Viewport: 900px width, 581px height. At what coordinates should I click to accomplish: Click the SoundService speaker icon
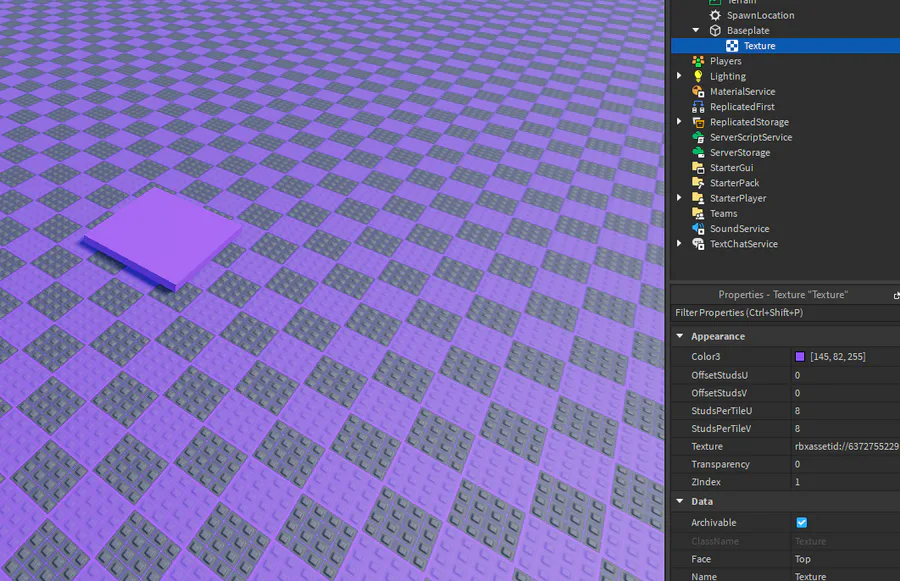698,228
